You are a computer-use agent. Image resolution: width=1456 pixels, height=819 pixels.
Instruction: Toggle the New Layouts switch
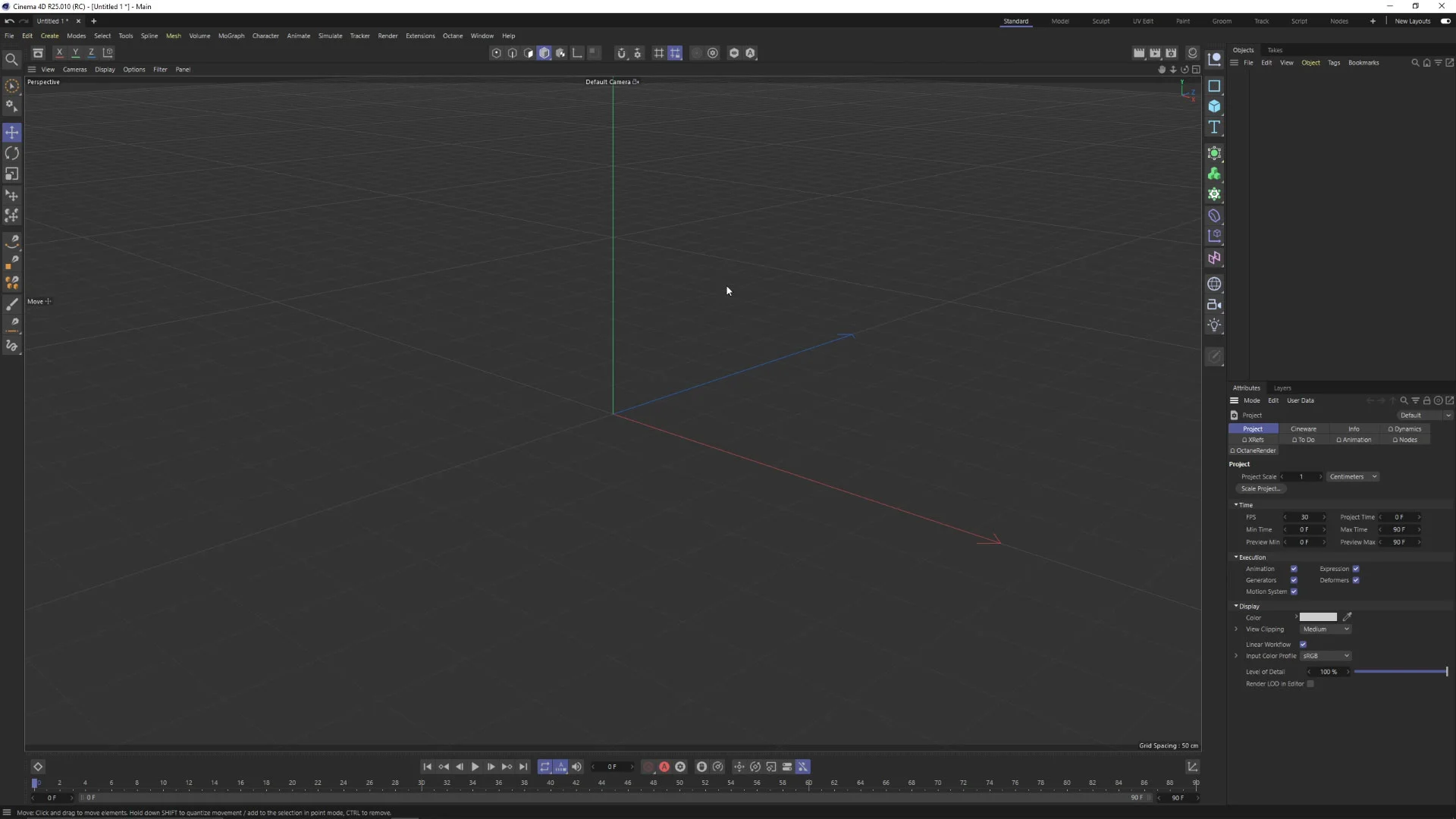tap(1445, 21)
